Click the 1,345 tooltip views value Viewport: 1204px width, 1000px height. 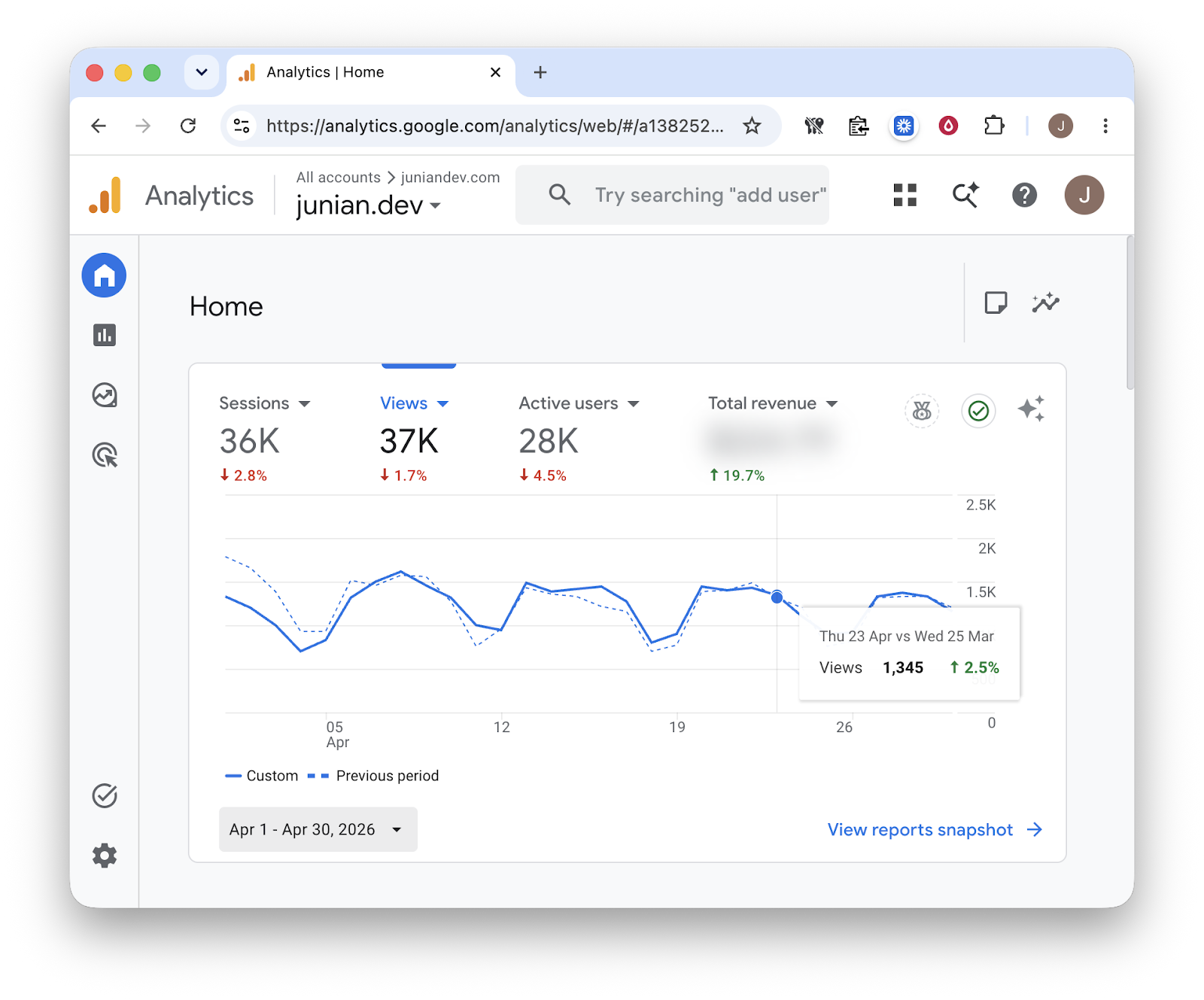[903, 667]
